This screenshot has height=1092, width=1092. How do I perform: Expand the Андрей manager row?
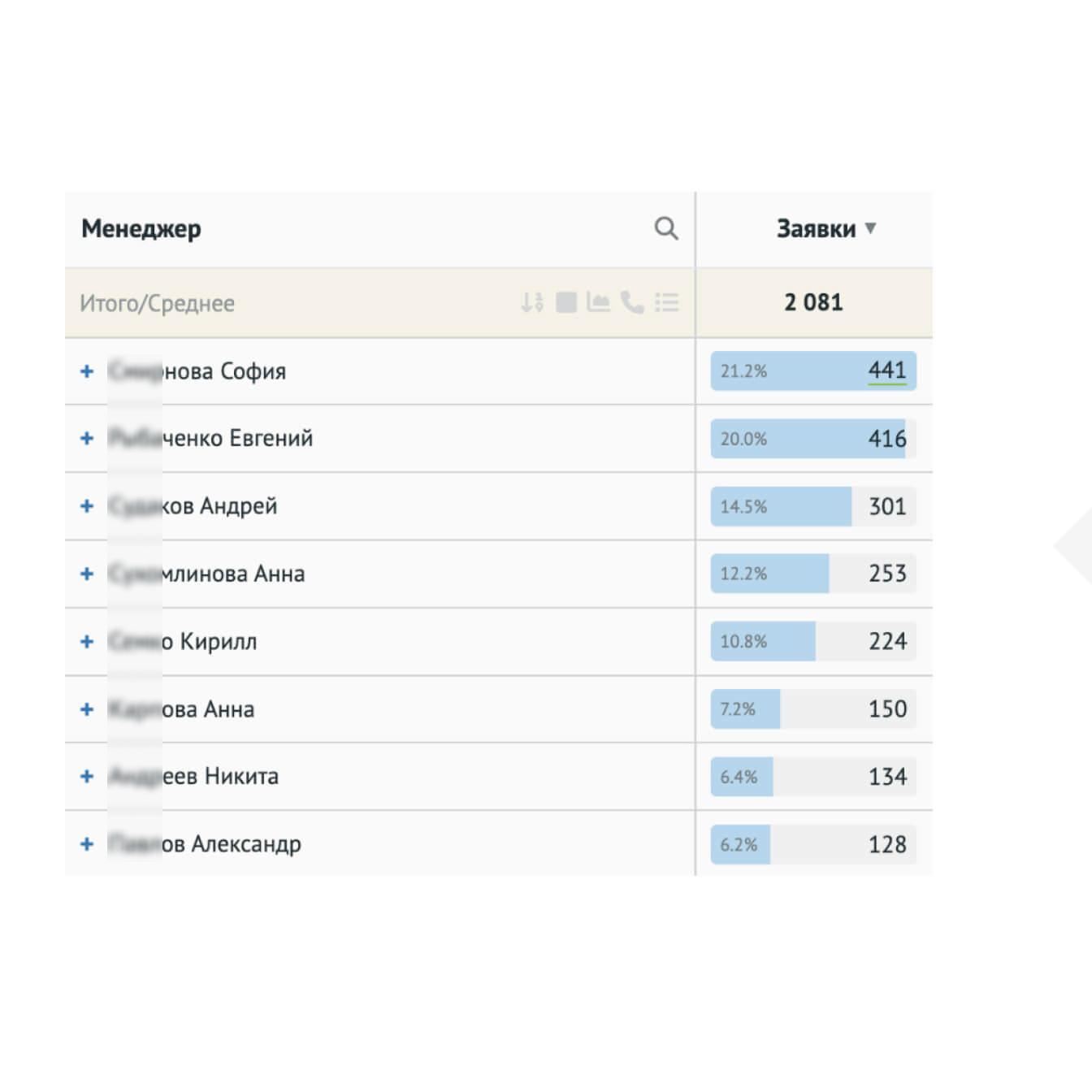(x=87, y=506)
